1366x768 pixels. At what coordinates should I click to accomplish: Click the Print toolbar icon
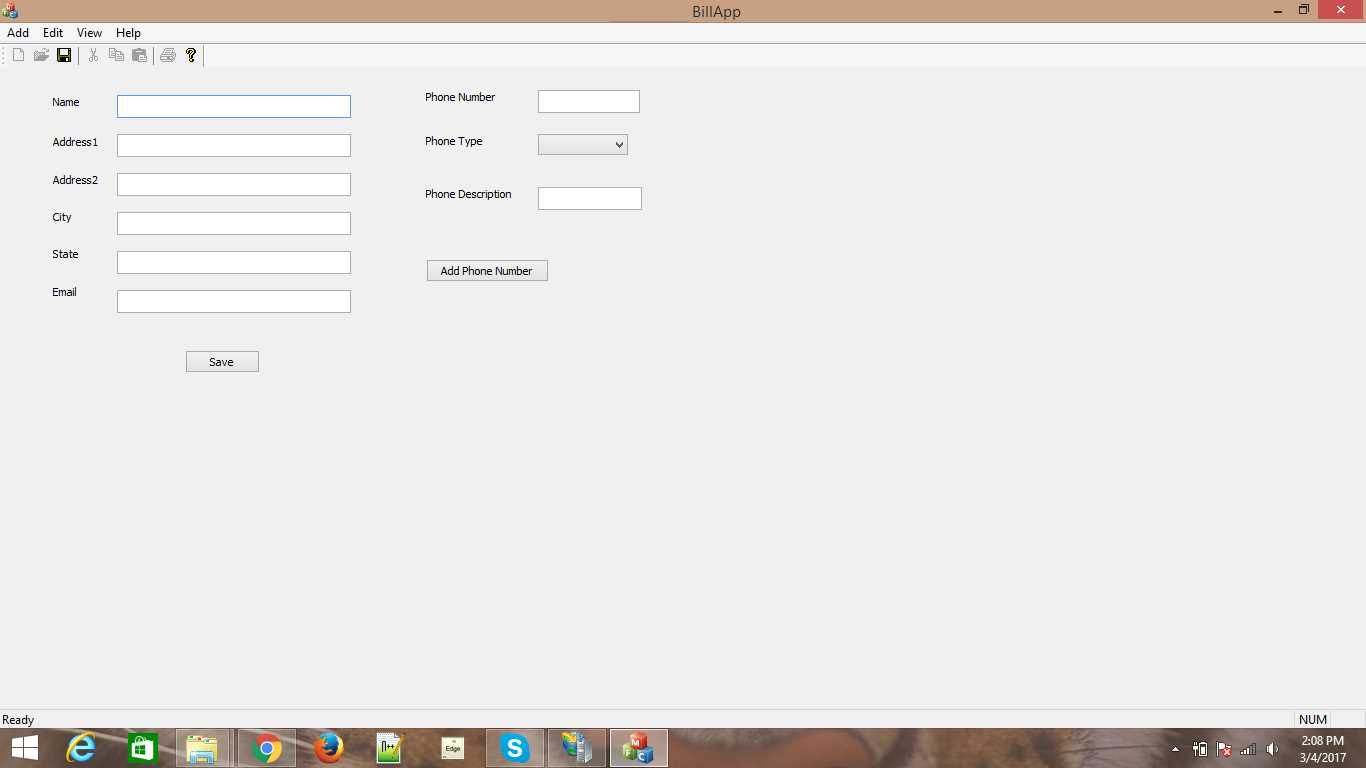pos(168,55)
